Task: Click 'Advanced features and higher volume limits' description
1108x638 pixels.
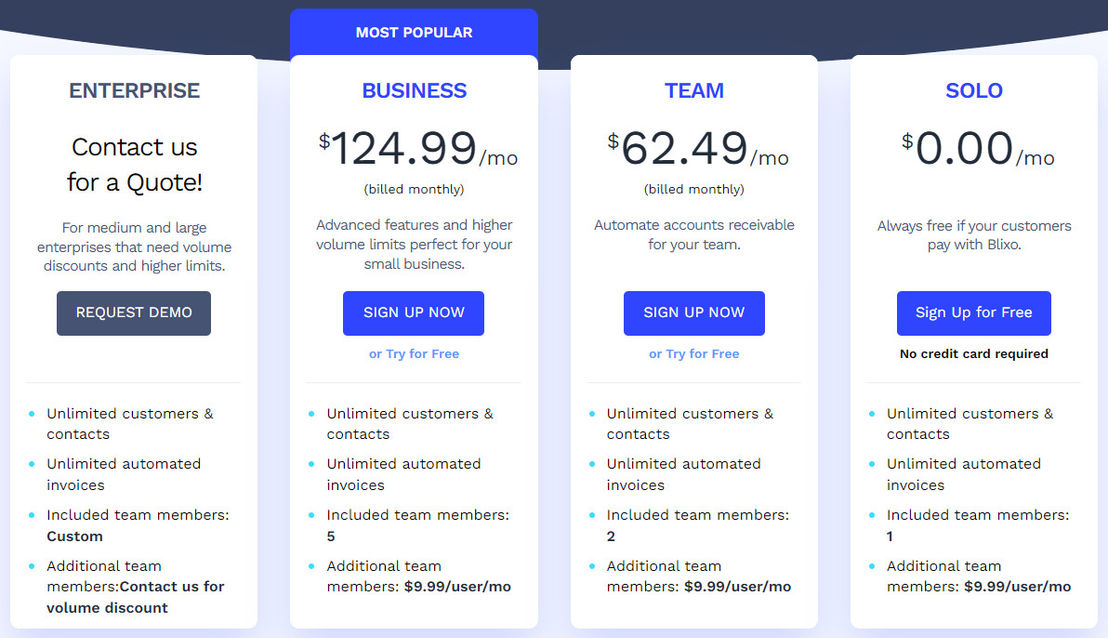Action: click(x=414, y=244)
